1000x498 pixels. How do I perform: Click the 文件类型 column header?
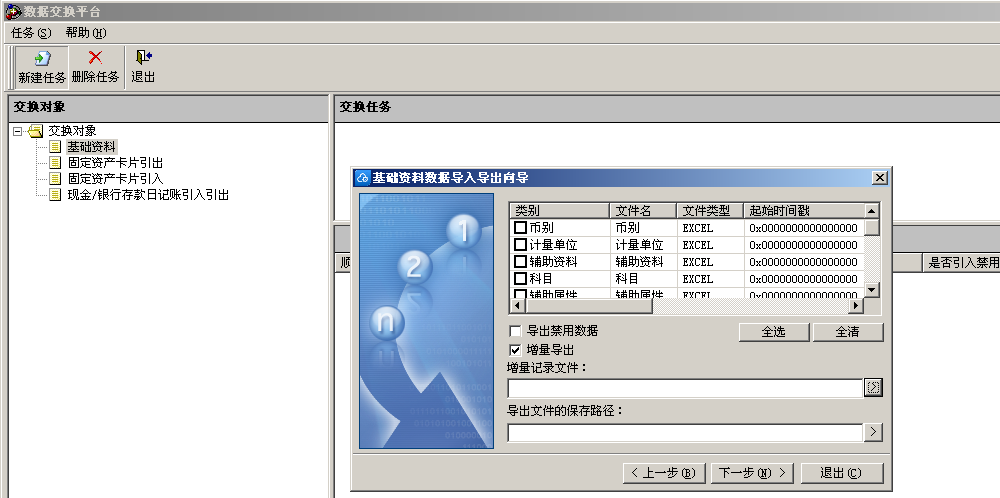coord(710,210)
